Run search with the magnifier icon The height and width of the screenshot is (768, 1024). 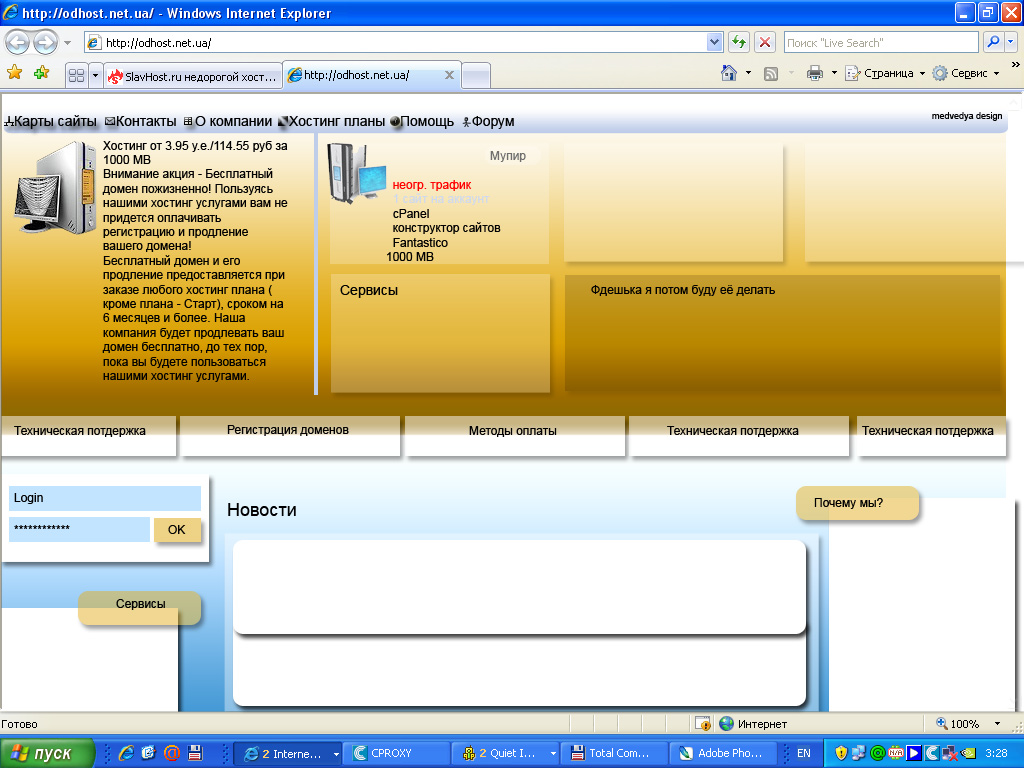tap(992, 43)
